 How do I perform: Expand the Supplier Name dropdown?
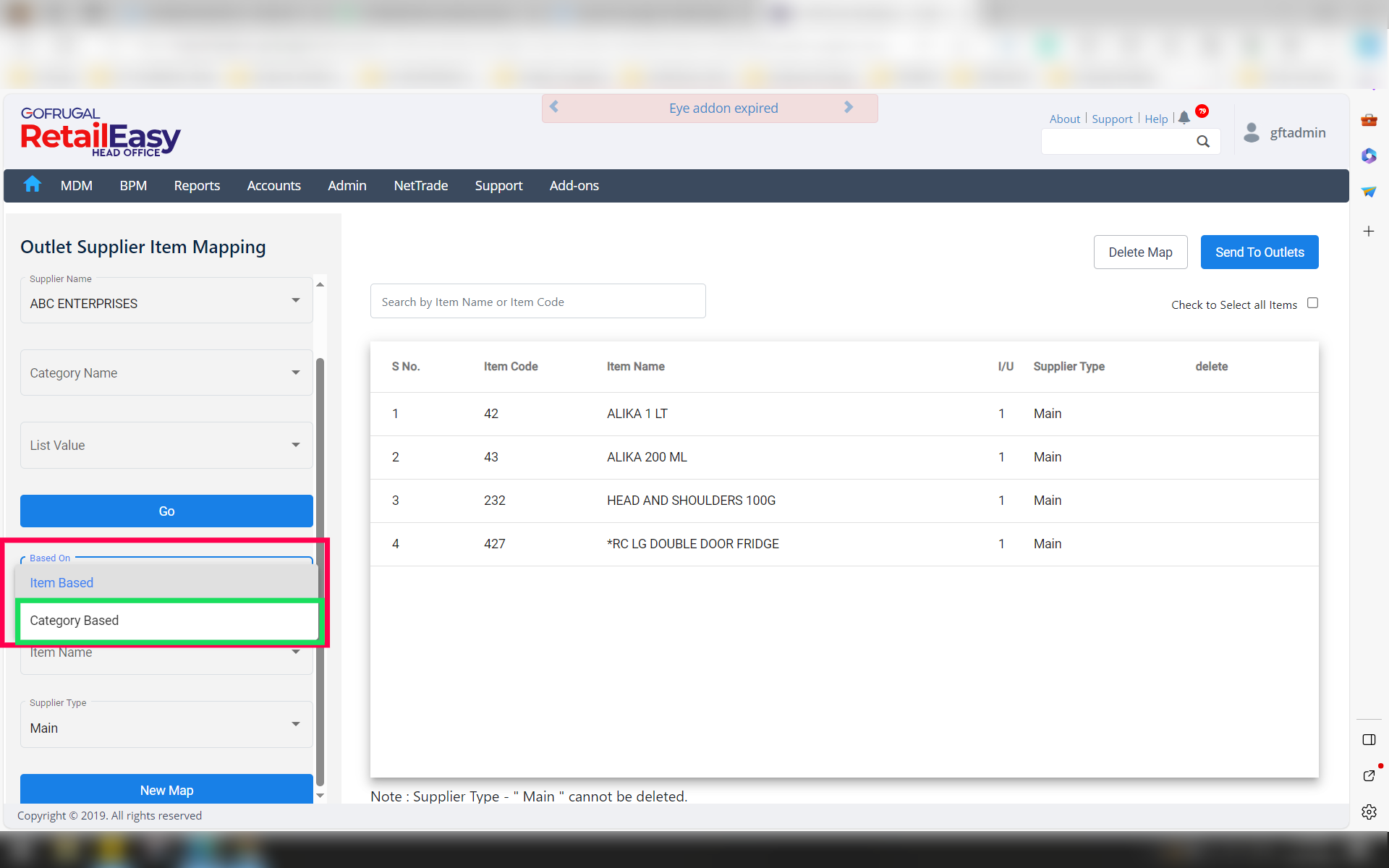coord(295,301)
